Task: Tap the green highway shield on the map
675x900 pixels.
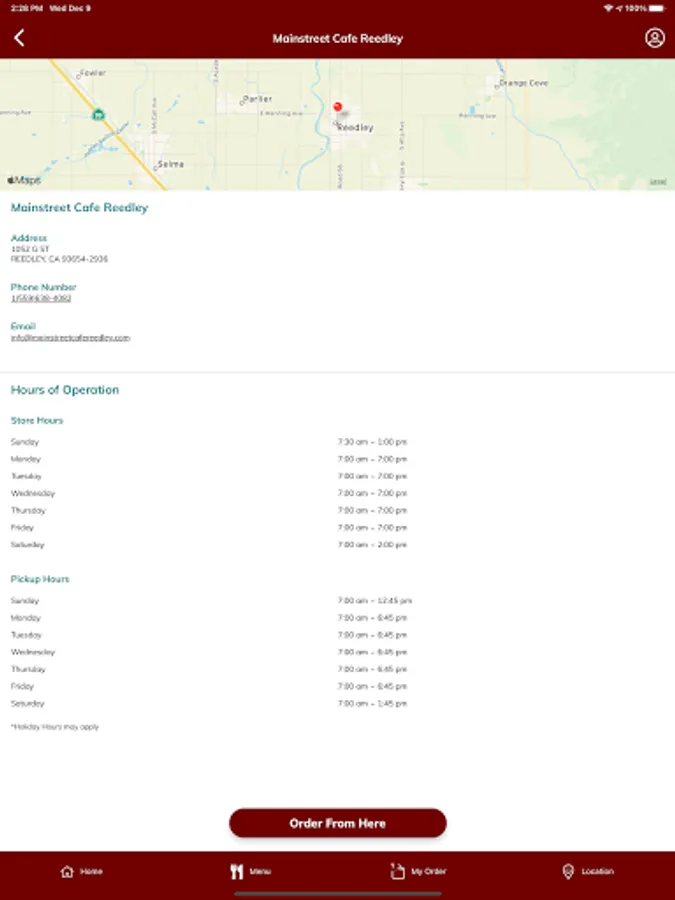Action: (x=98, y=114)
